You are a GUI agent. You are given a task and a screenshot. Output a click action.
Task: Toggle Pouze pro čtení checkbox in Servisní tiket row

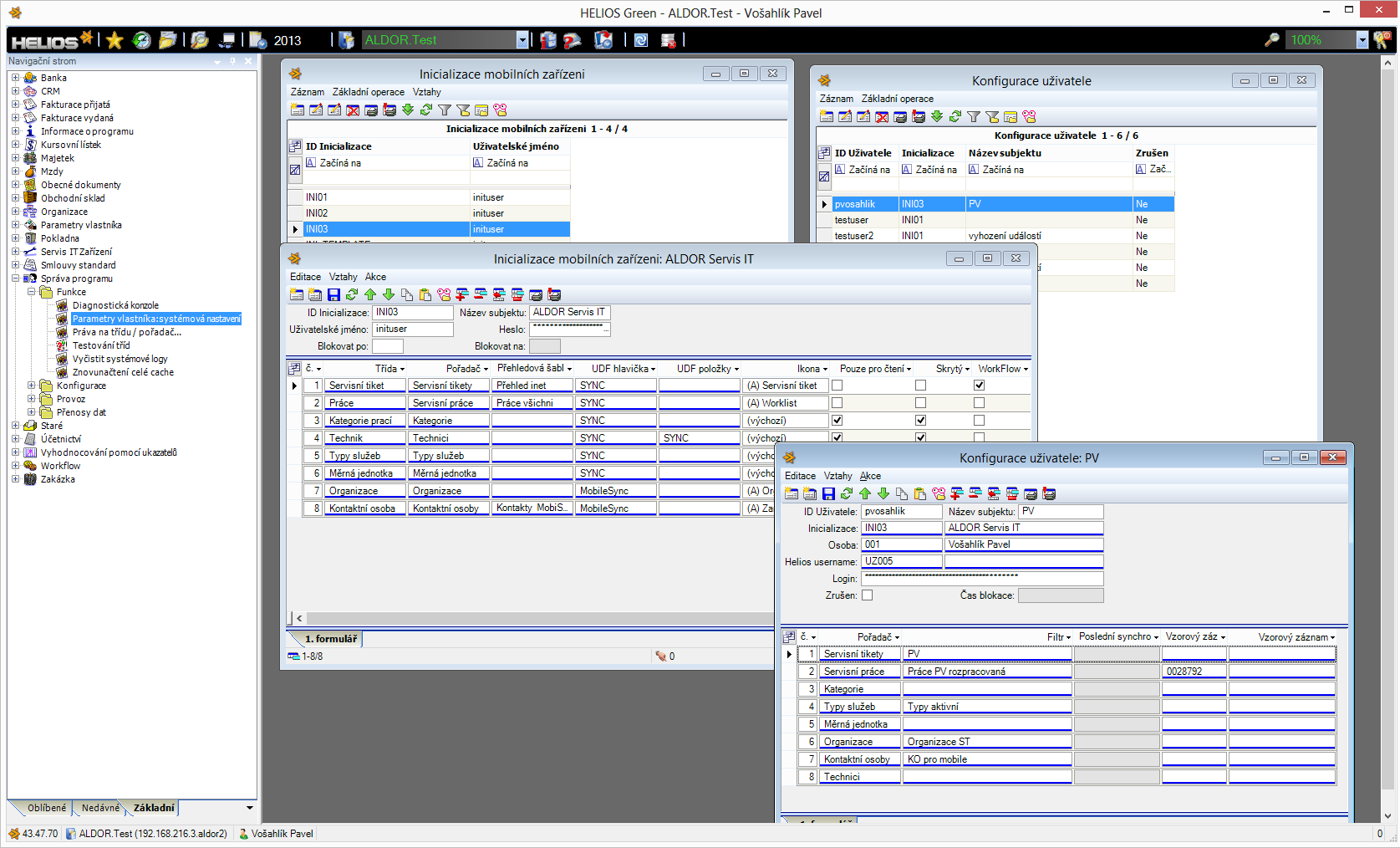click(837, 386)
